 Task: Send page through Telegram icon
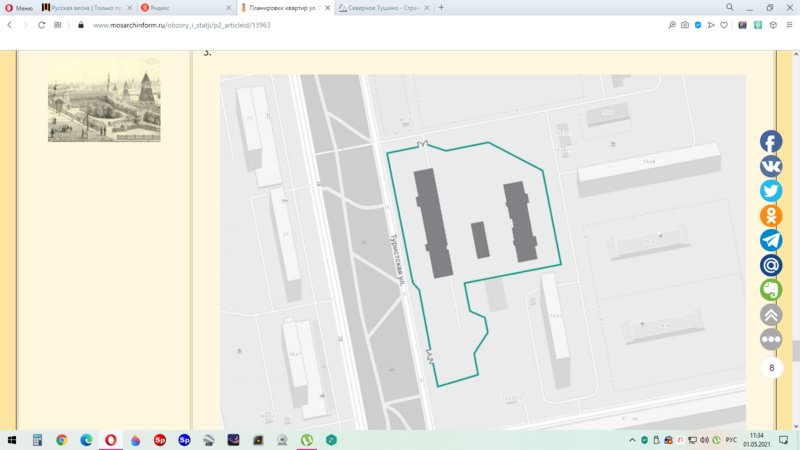click(771, 240)
